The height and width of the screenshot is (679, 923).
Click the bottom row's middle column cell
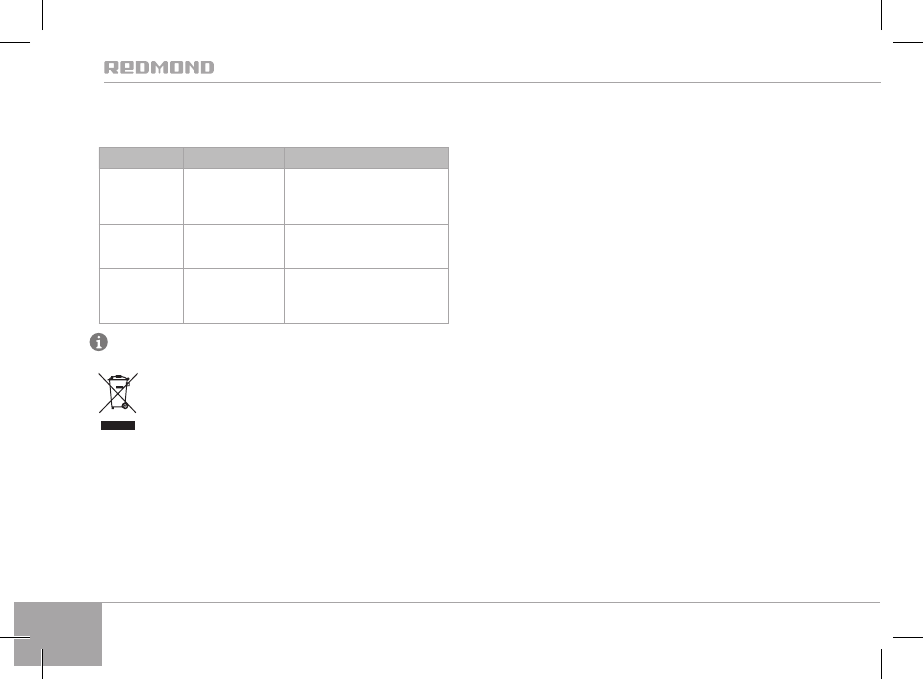click(234, 295)
